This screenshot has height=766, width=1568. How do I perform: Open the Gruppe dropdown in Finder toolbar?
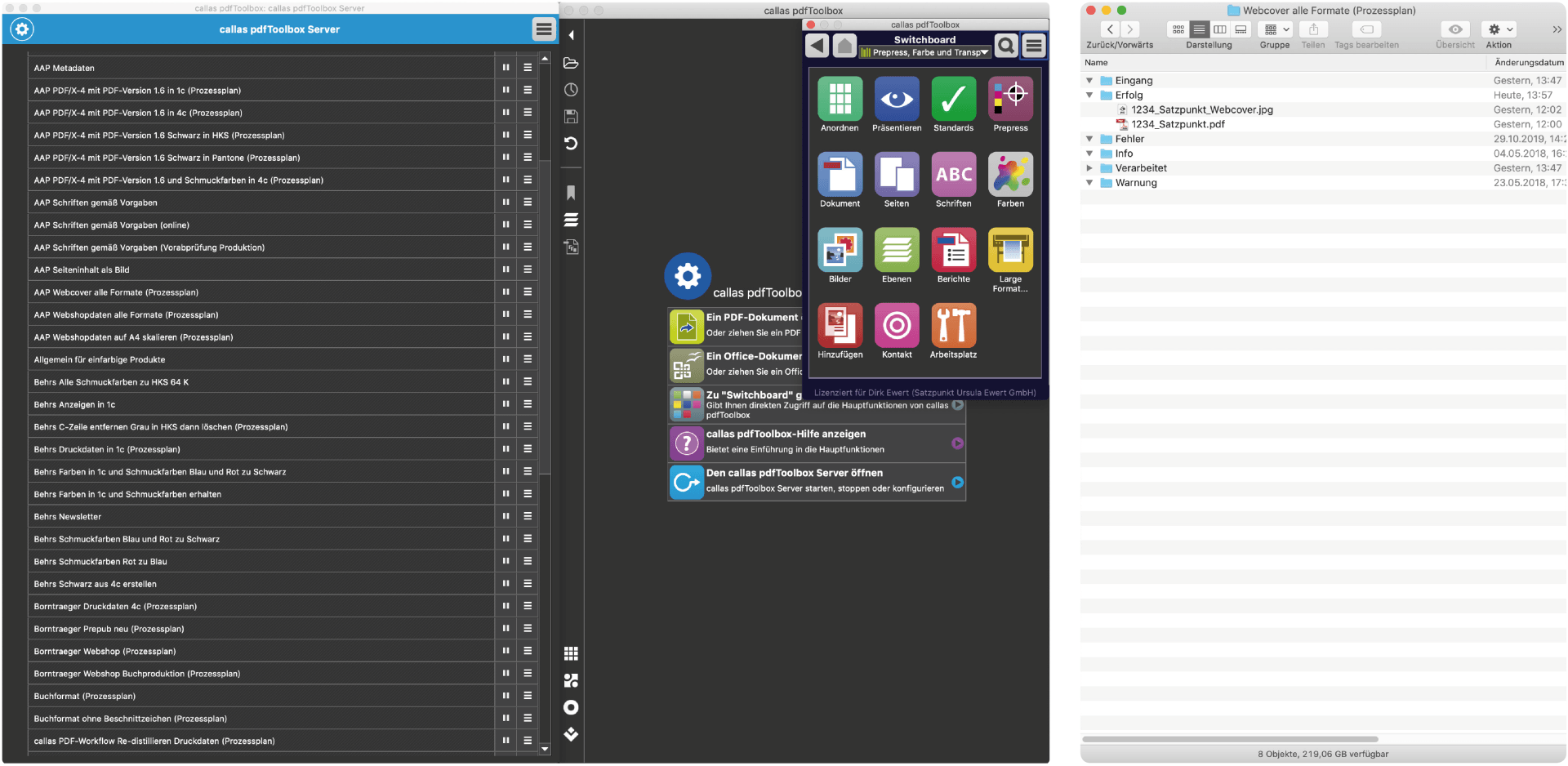1276,29
